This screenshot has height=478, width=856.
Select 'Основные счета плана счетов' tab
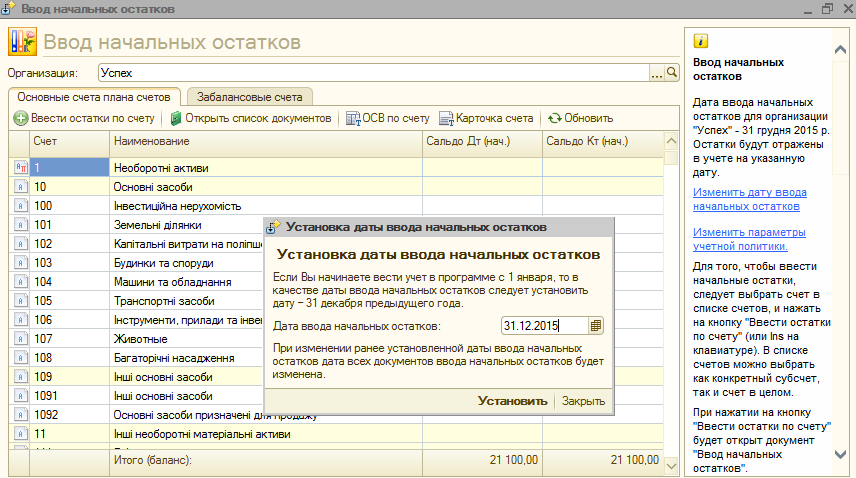point(95,97)
